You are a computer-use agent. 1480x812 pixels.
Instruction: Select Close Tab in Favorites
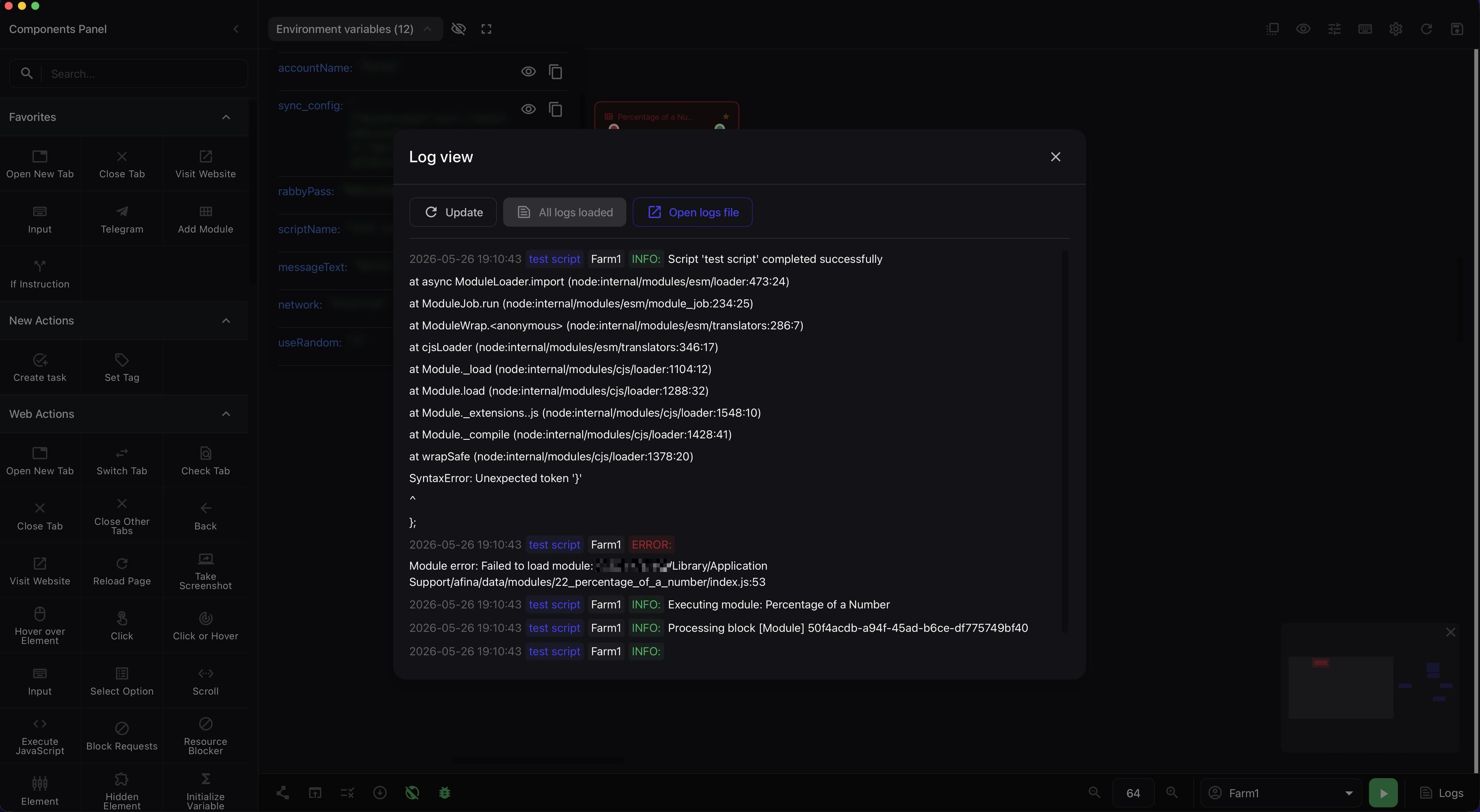click(x=122, y=164)
